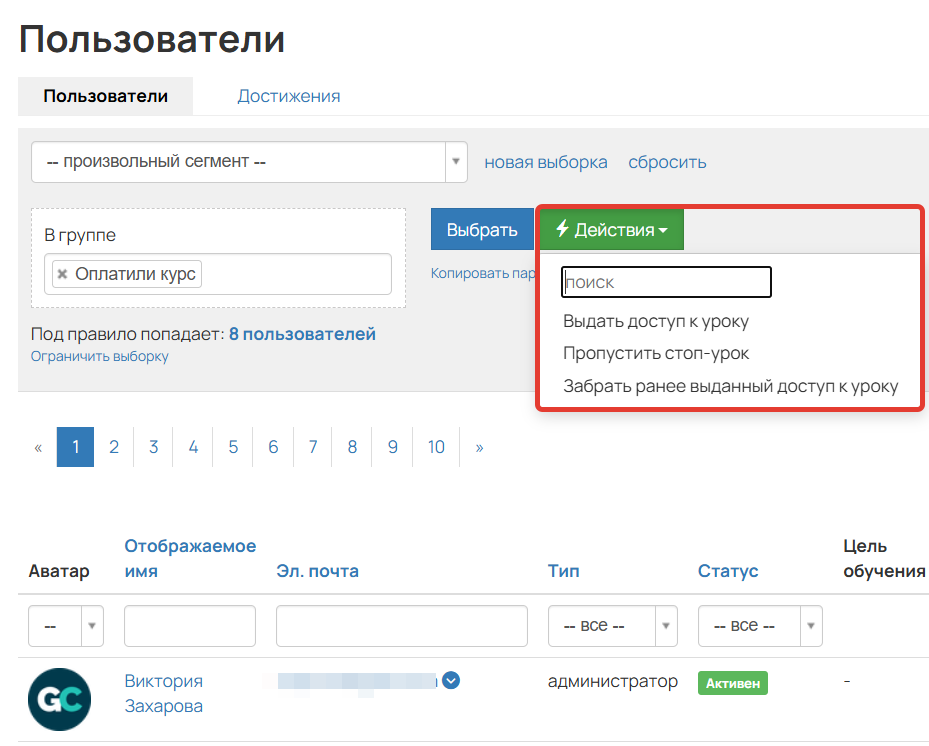Open the Статус filter dropdown
The width and height of the screenshot is (929, 746).
pos(759,625)
